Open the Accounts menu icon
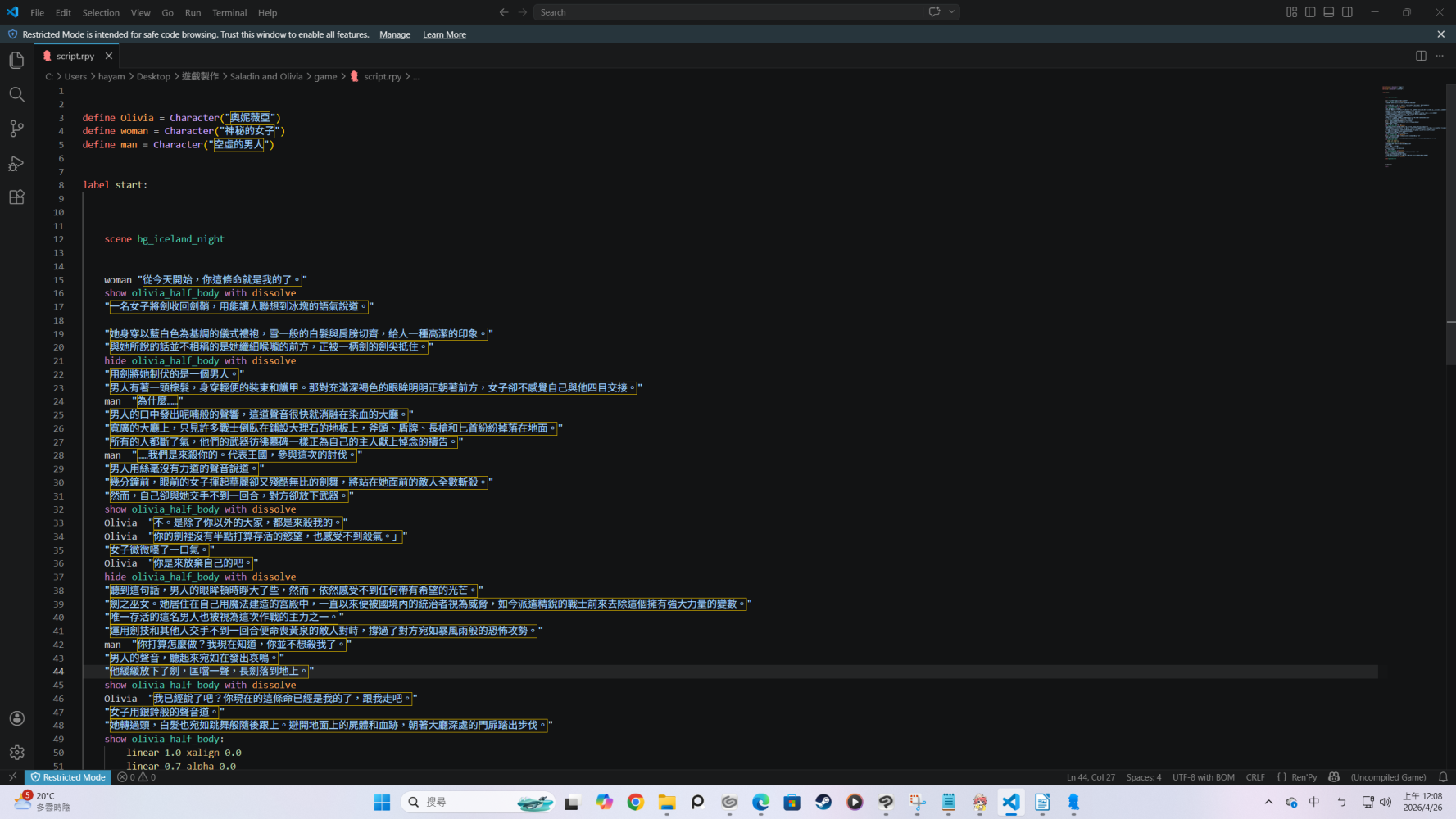The height and width of the screenshot is (819, 1456). tap(16, 718)
